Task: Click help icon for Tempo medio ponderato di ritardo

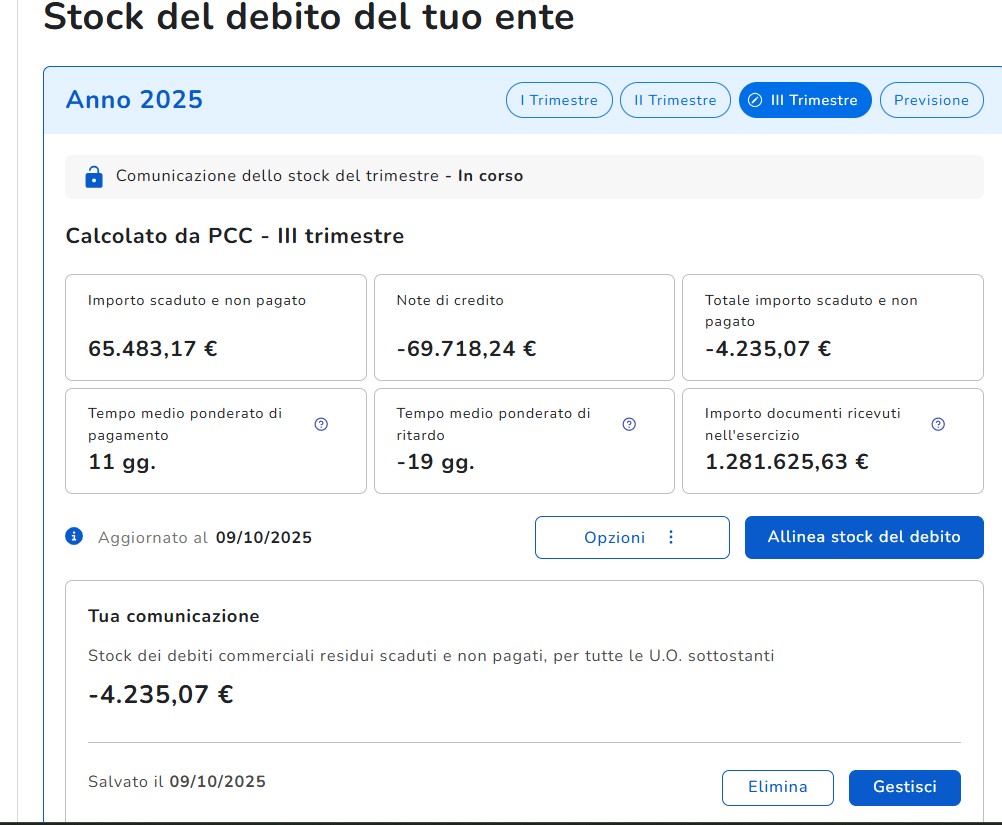Action: point(629,424)
